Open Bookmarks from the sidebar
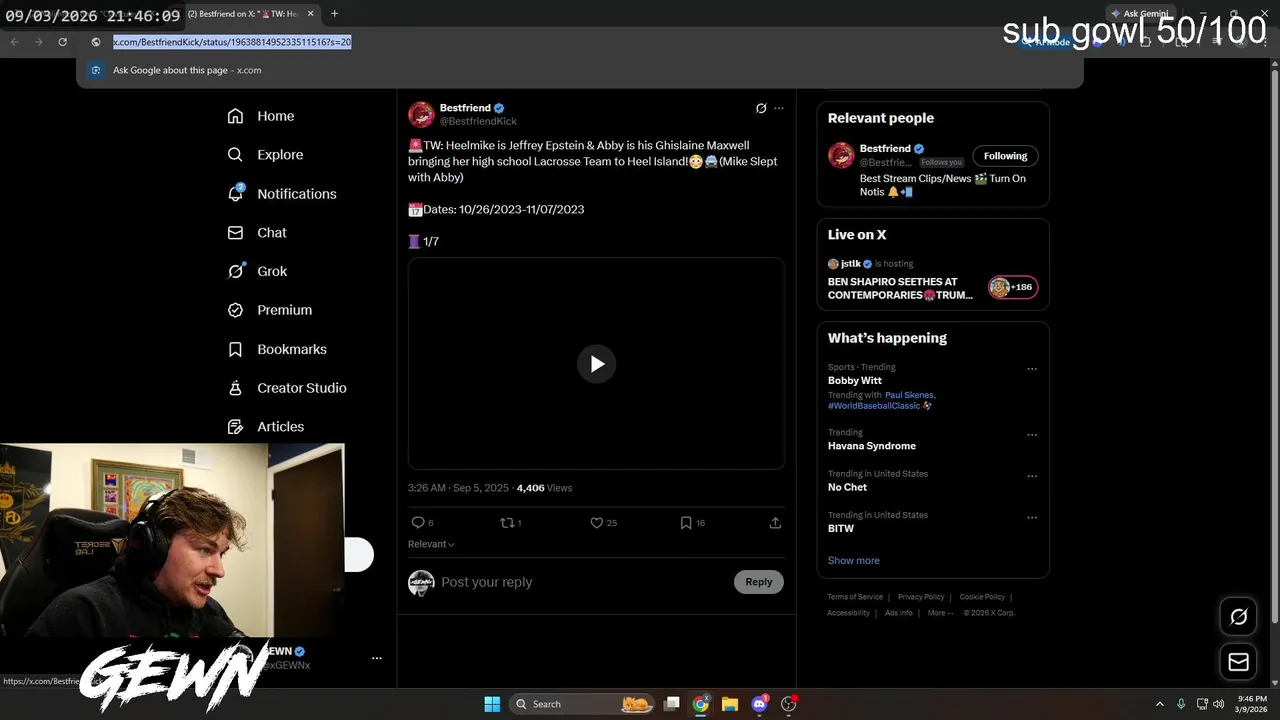 (277, 349)
